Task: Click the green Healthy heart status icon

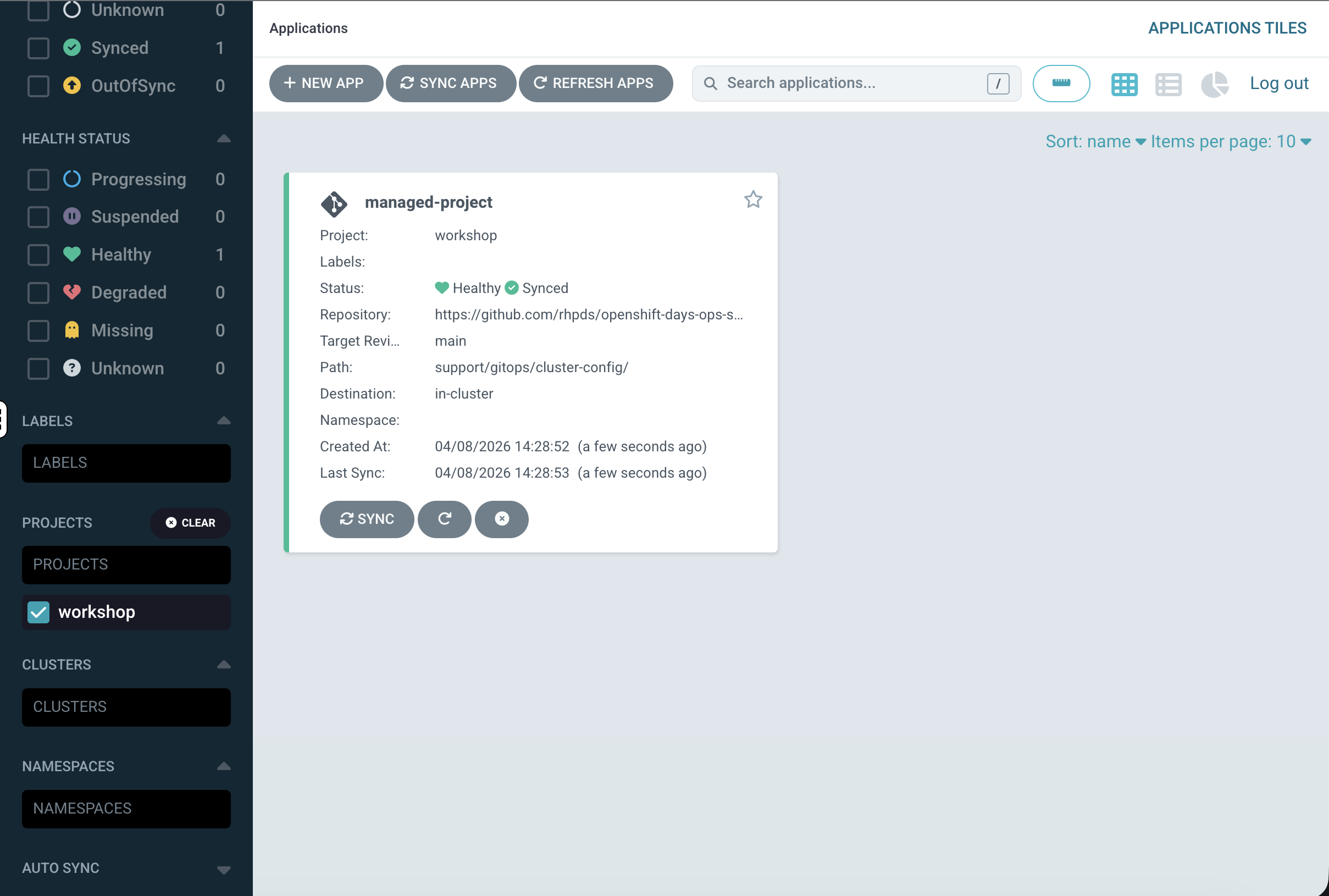Action: coord(441,288)
